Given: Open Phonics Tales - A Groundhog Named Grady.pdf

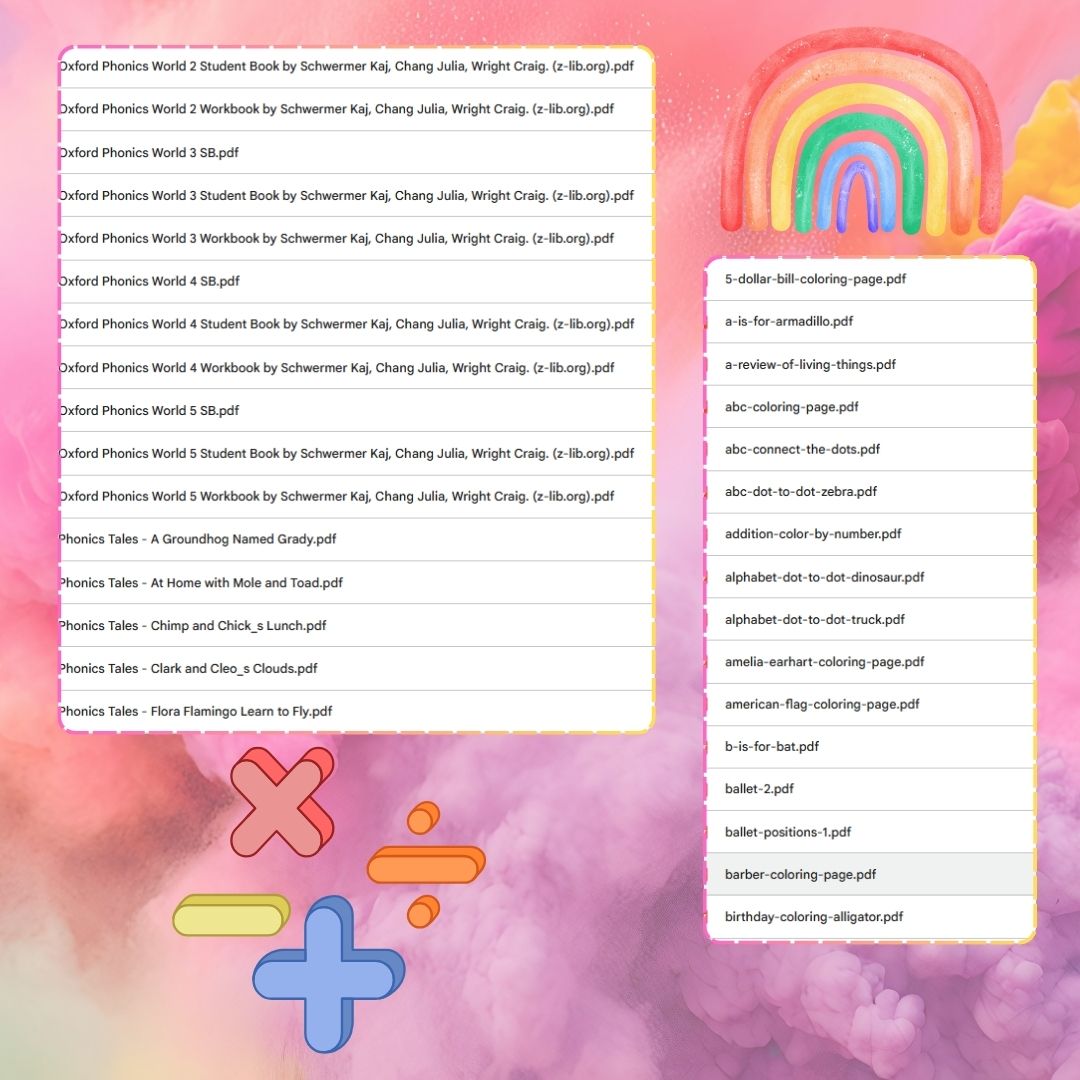Looking at the screenshot, I should click(x=198, y=539).
